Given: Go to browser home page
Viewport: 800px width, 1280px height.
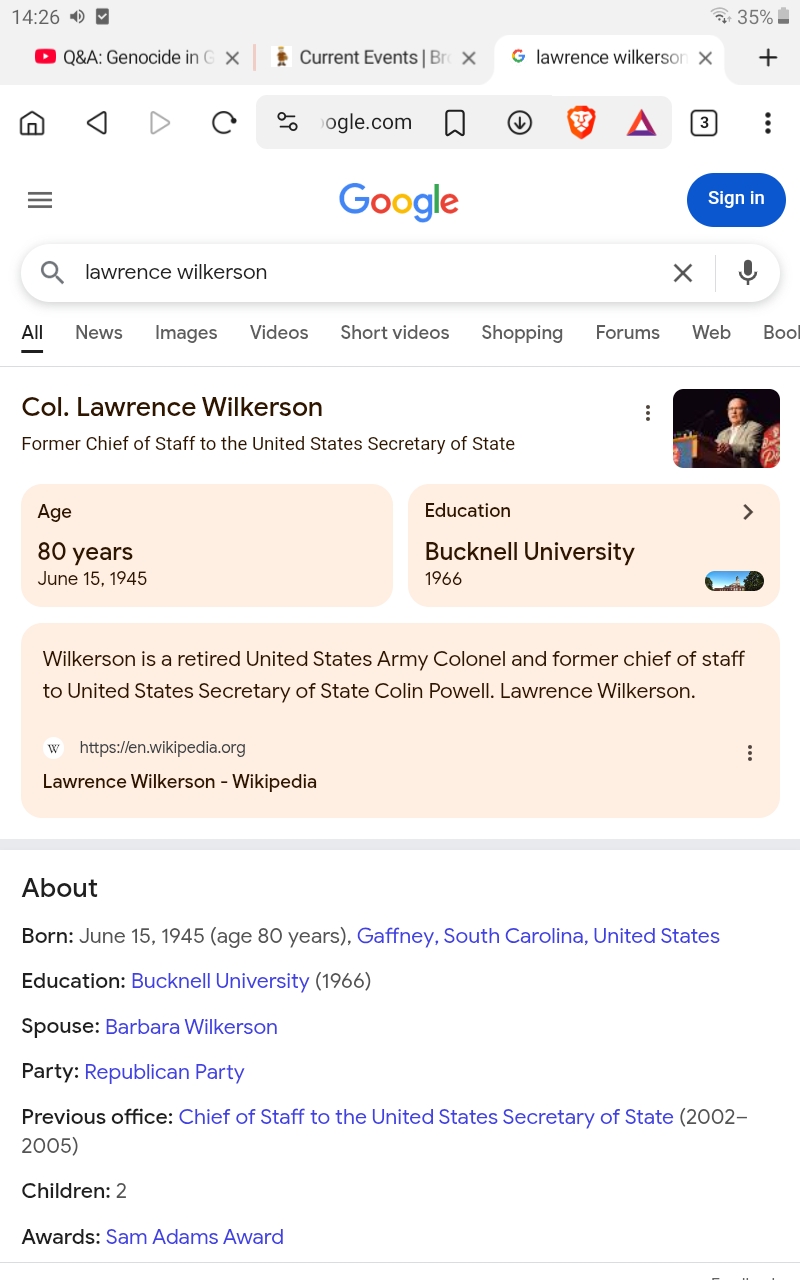Looking at the screenshot, I should coord(33,123).
